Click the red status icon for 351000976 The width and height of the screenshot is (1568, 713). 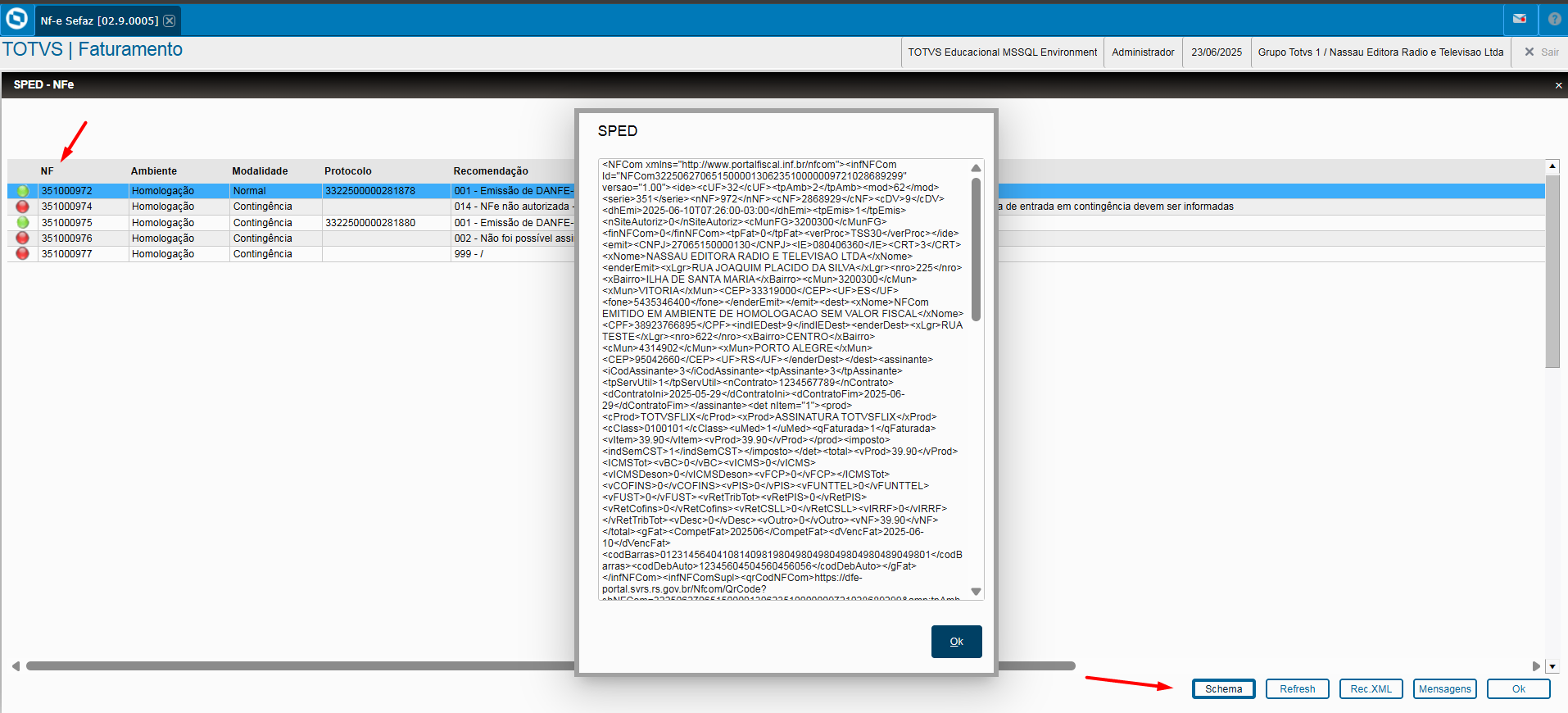click(x=23, y=238)
